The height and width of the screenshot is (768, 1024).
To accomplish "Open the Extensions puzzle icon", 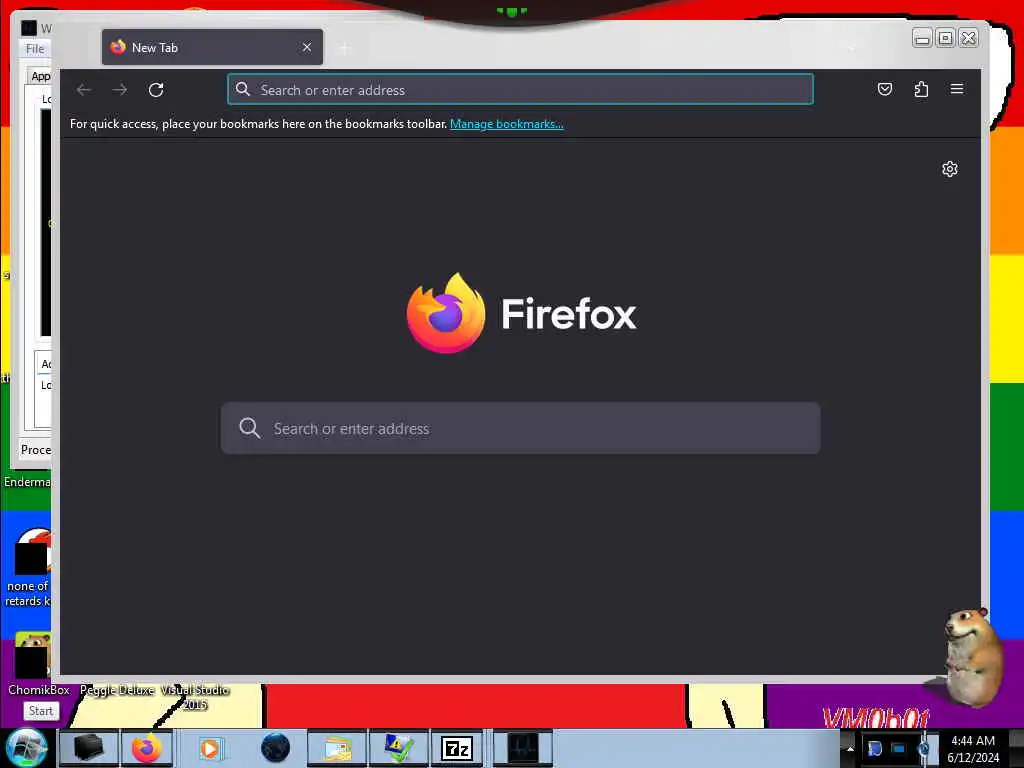I will [921, 89].
